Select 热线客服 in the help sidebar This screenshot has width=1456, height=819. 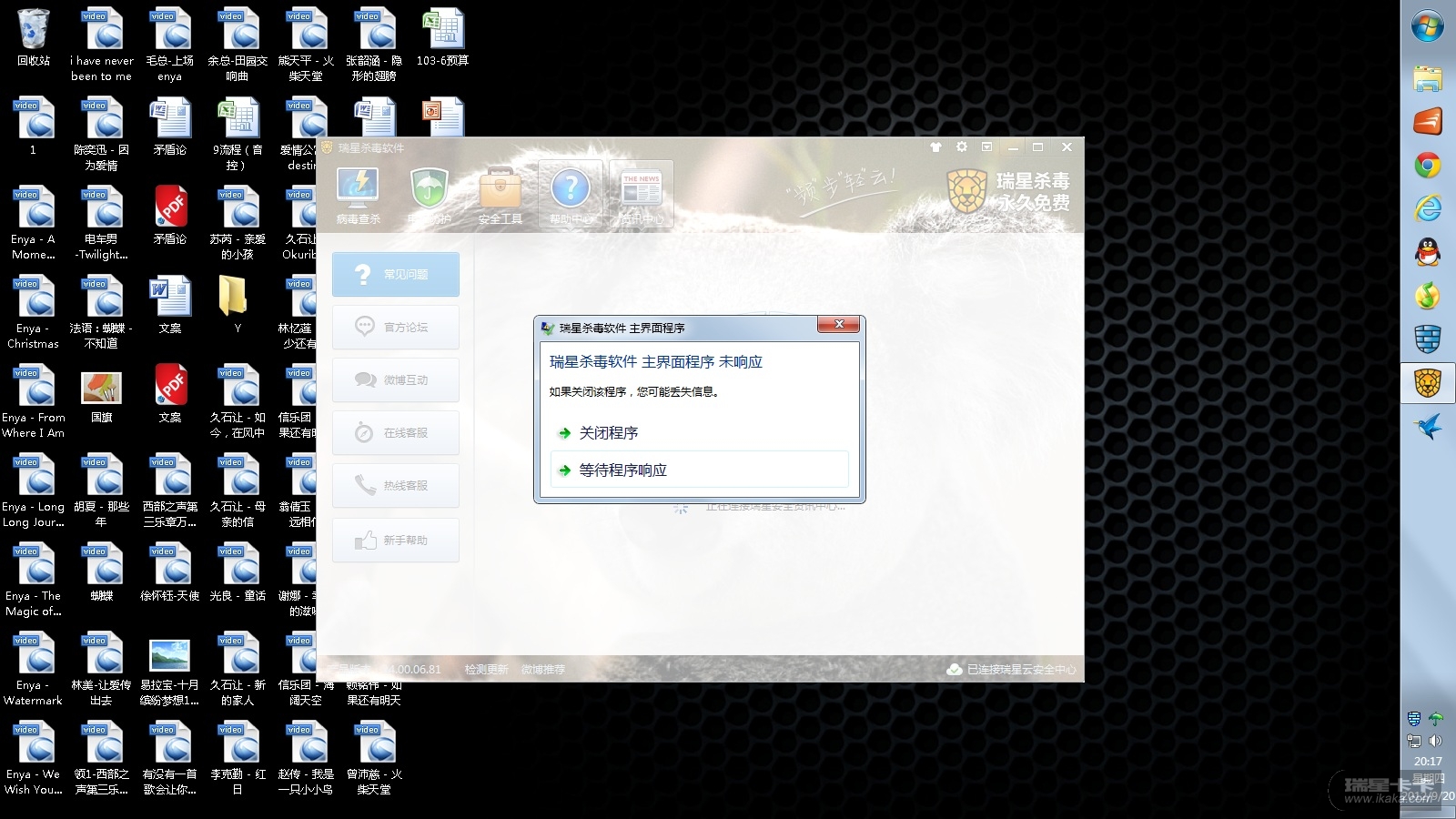[x=396, y=485]
